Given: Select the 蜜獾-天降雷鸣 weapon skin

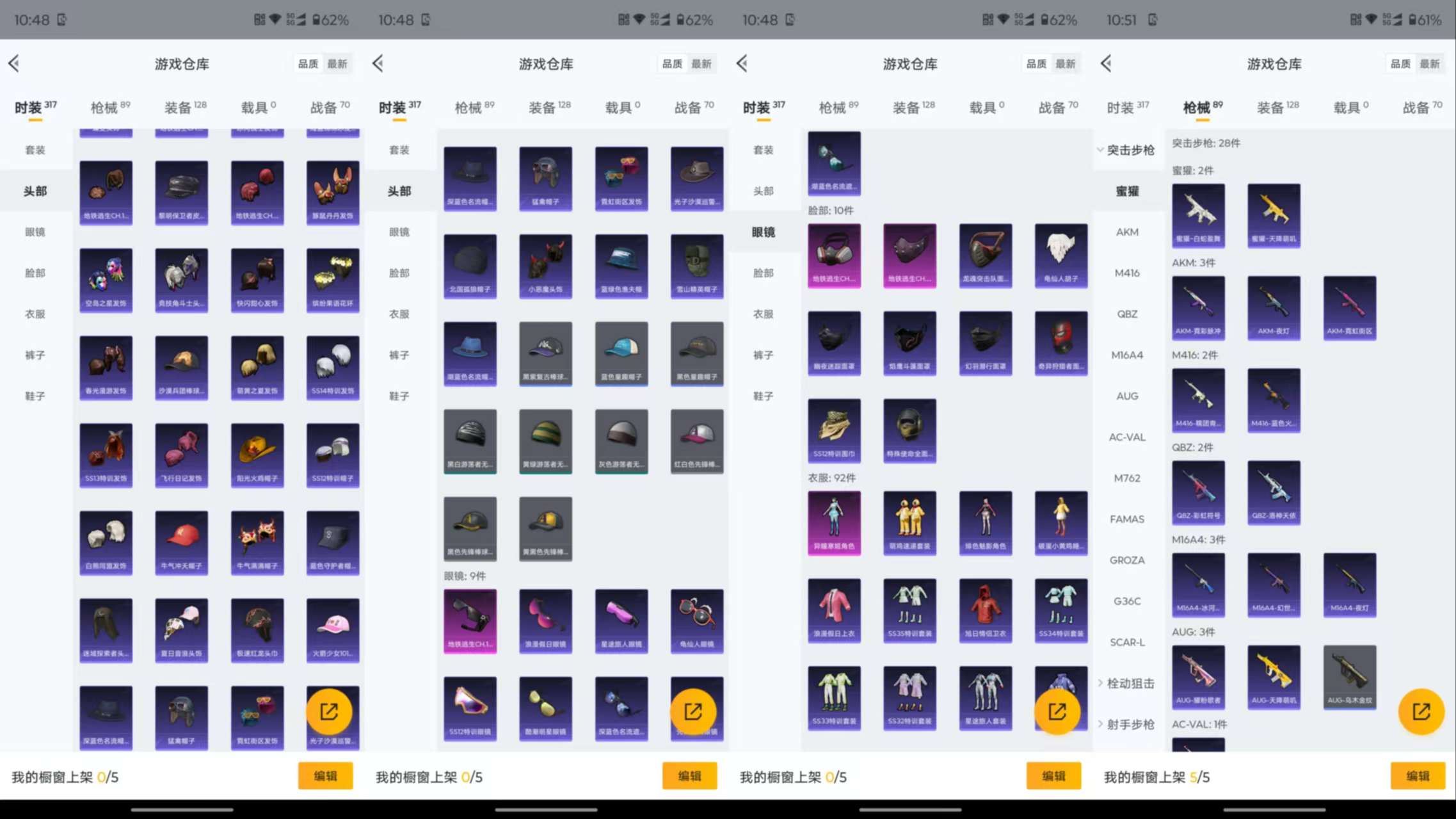Looking at the screenshot, I should [x=1274, y=215].
